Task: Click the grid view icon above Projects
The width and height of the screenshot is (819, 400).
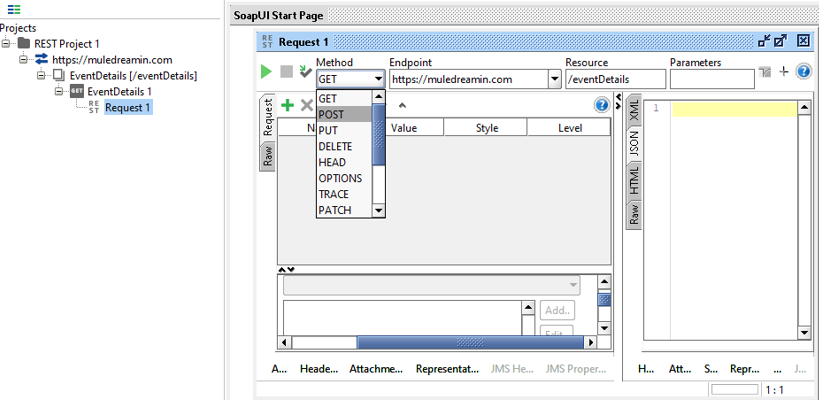Action: point(13,10)
